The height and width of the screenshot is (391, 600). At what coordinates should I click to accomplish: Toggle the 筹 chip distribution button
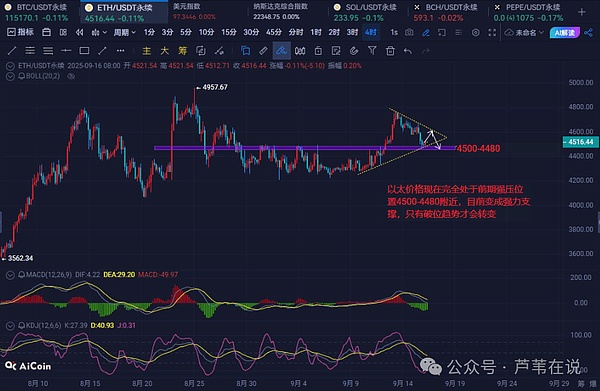coord(183,51)
